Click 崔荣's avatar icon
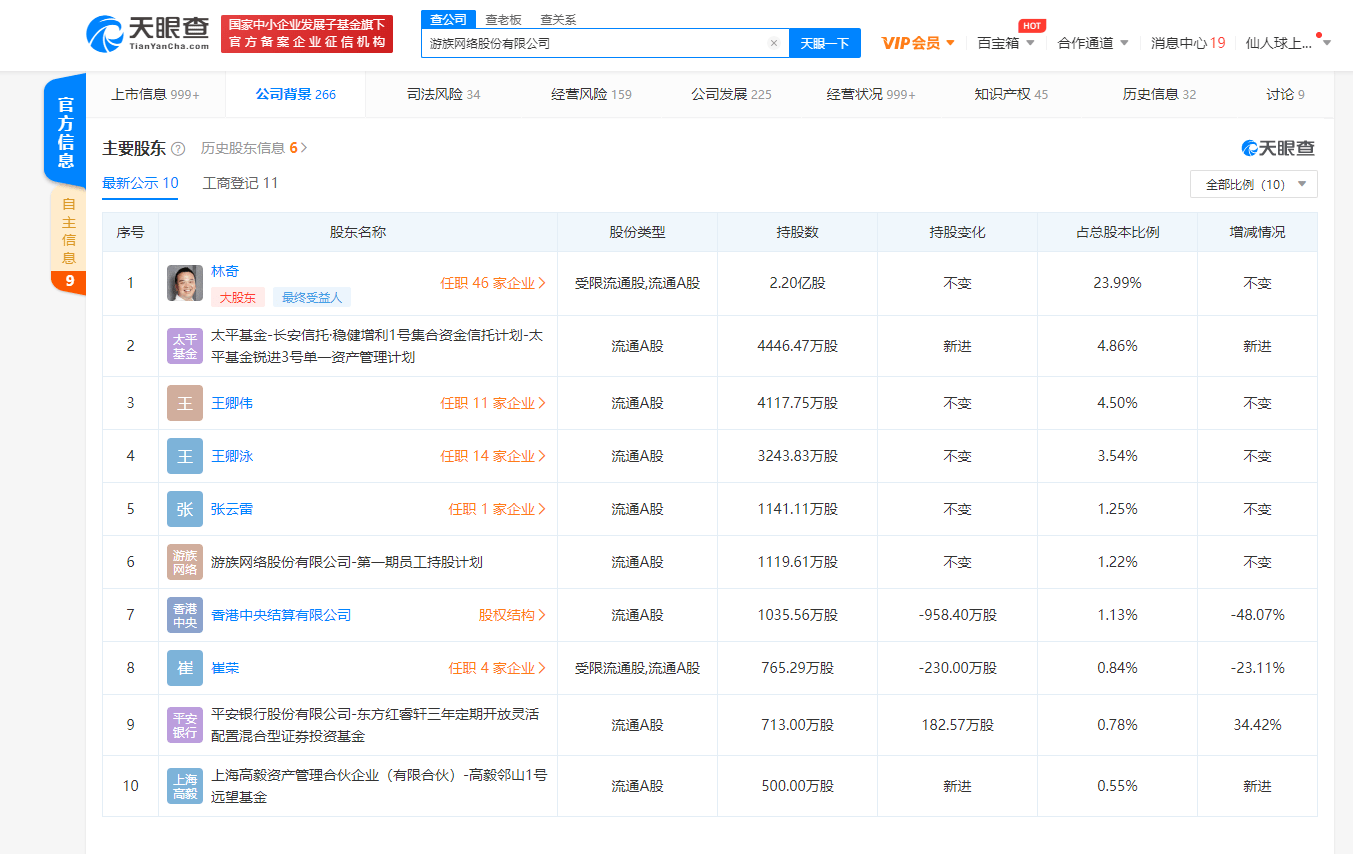The image size is (1353, 854). [185, 668]
